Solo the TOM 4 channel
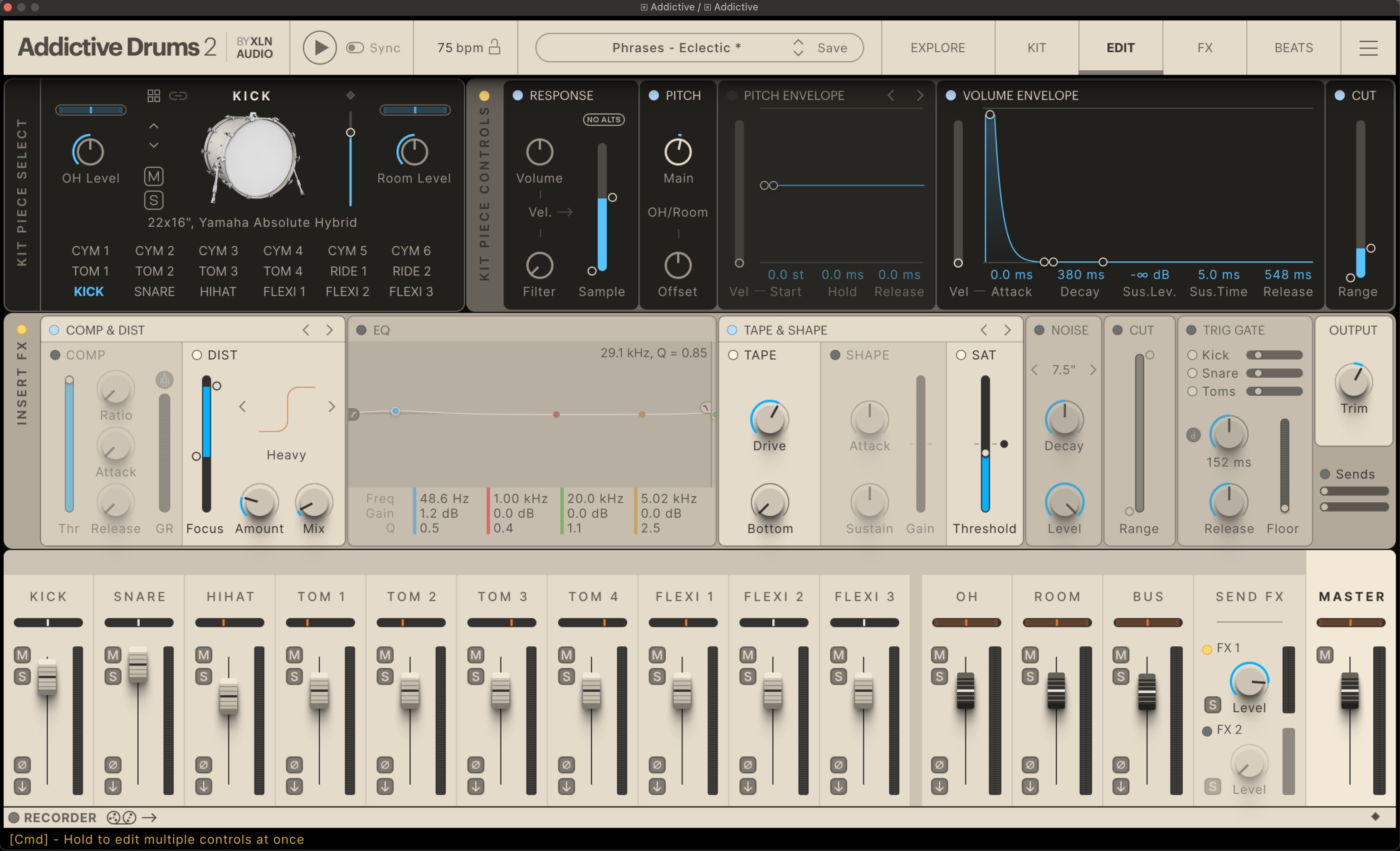1400x851 pixels. point(566,676)
